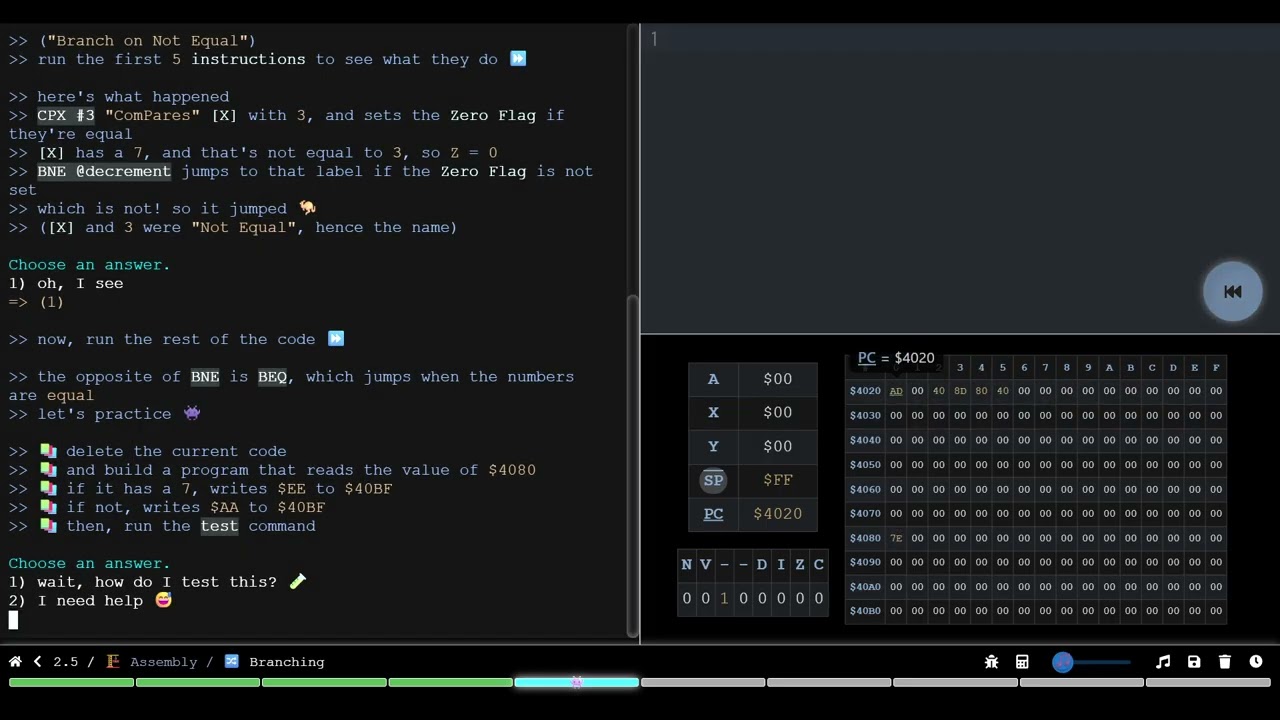
Task: Click the fast-forward emoji after 'rest of the code'
Action: (x=336, y=339)
